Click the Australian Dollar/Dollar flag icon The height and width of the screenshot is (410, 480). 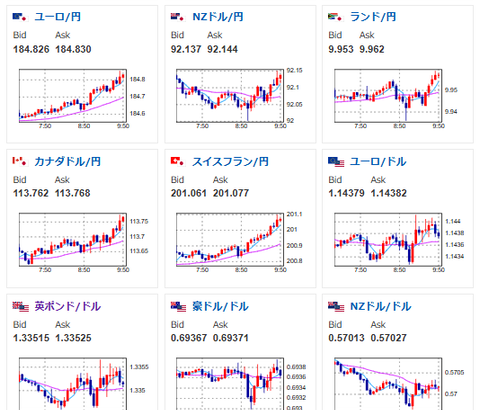tap(178, 307)
